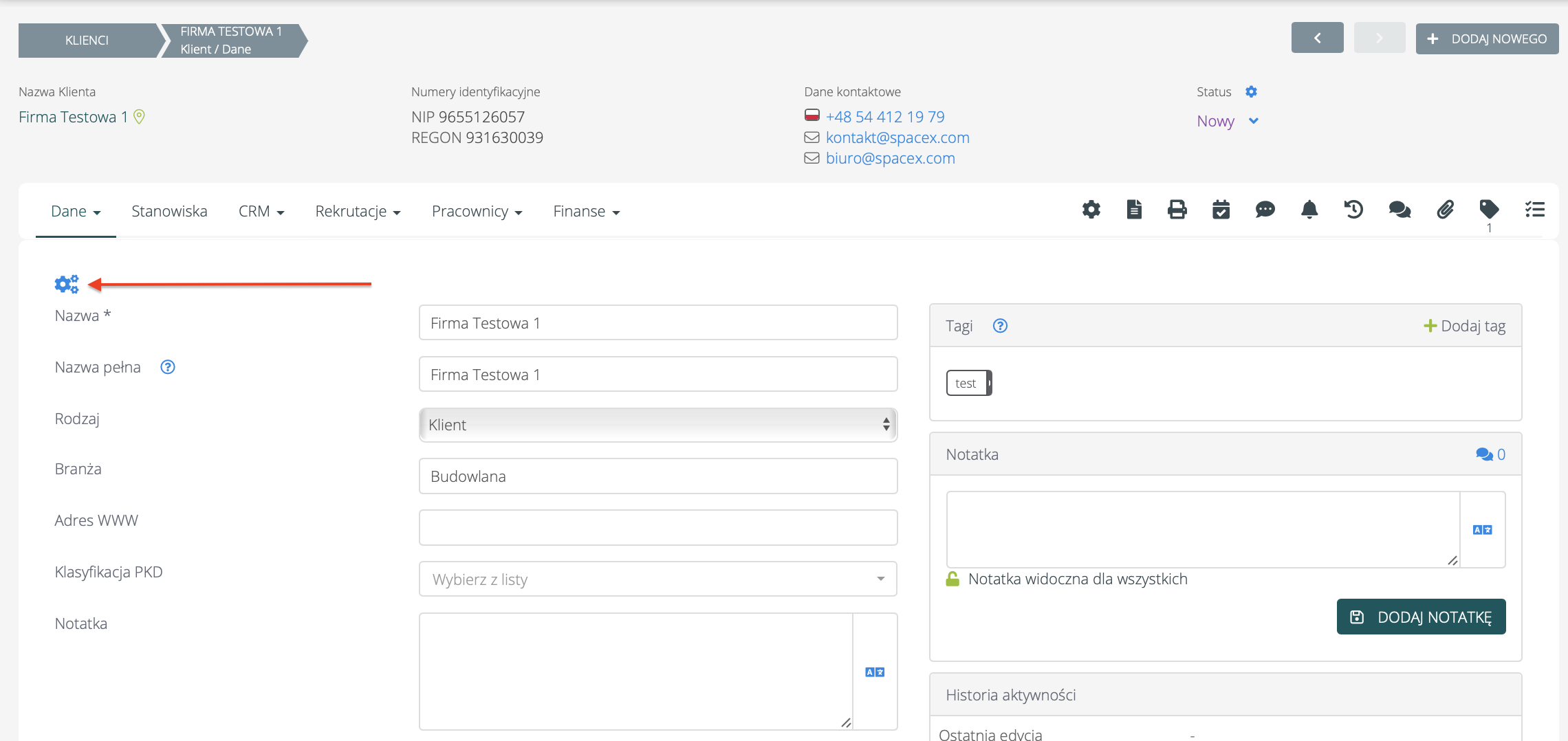Switch to the Stanowiska tab
This screenshot has height=741, width=1568.
coord(169,212)
